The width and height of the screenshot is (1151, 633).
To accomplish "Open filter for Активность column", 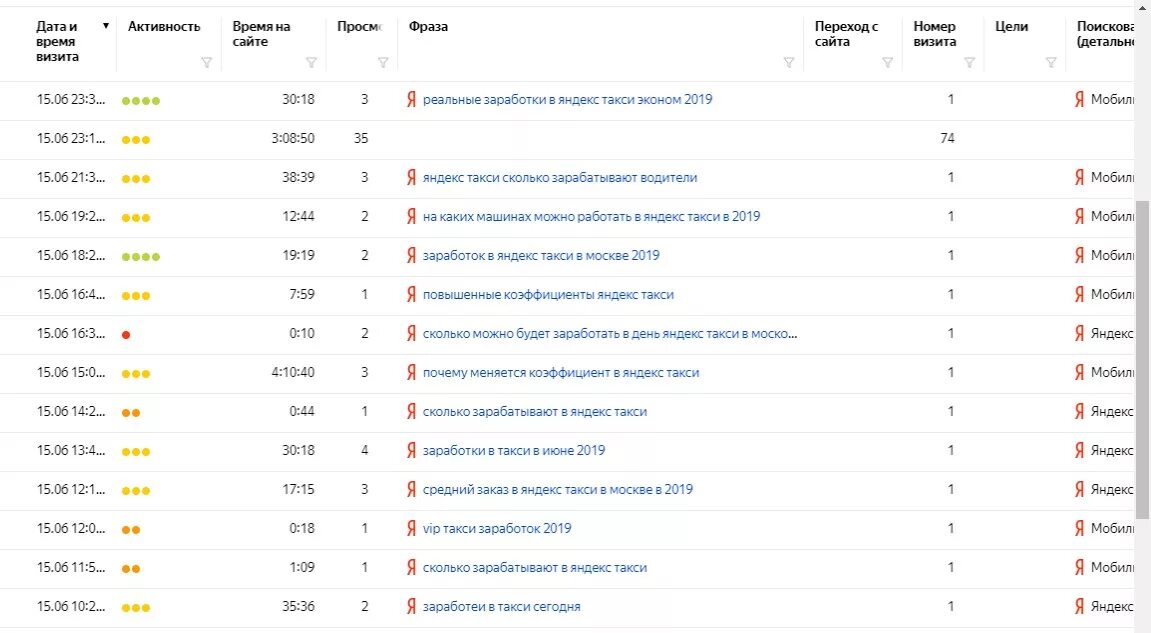I will 206,63.
